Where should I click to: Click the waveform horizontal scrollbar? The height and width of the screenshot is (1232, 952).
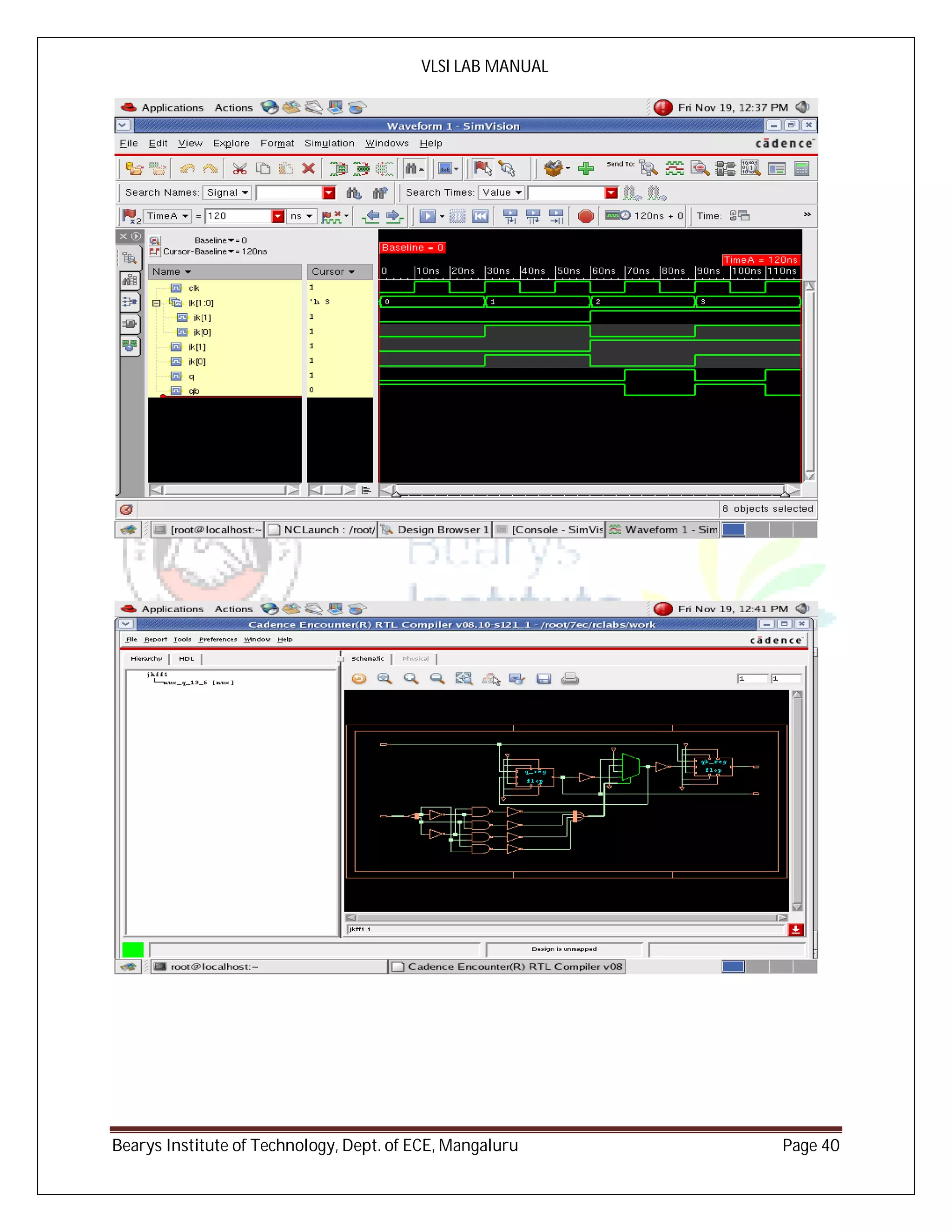pyautogui.click(x=589, y=490)
